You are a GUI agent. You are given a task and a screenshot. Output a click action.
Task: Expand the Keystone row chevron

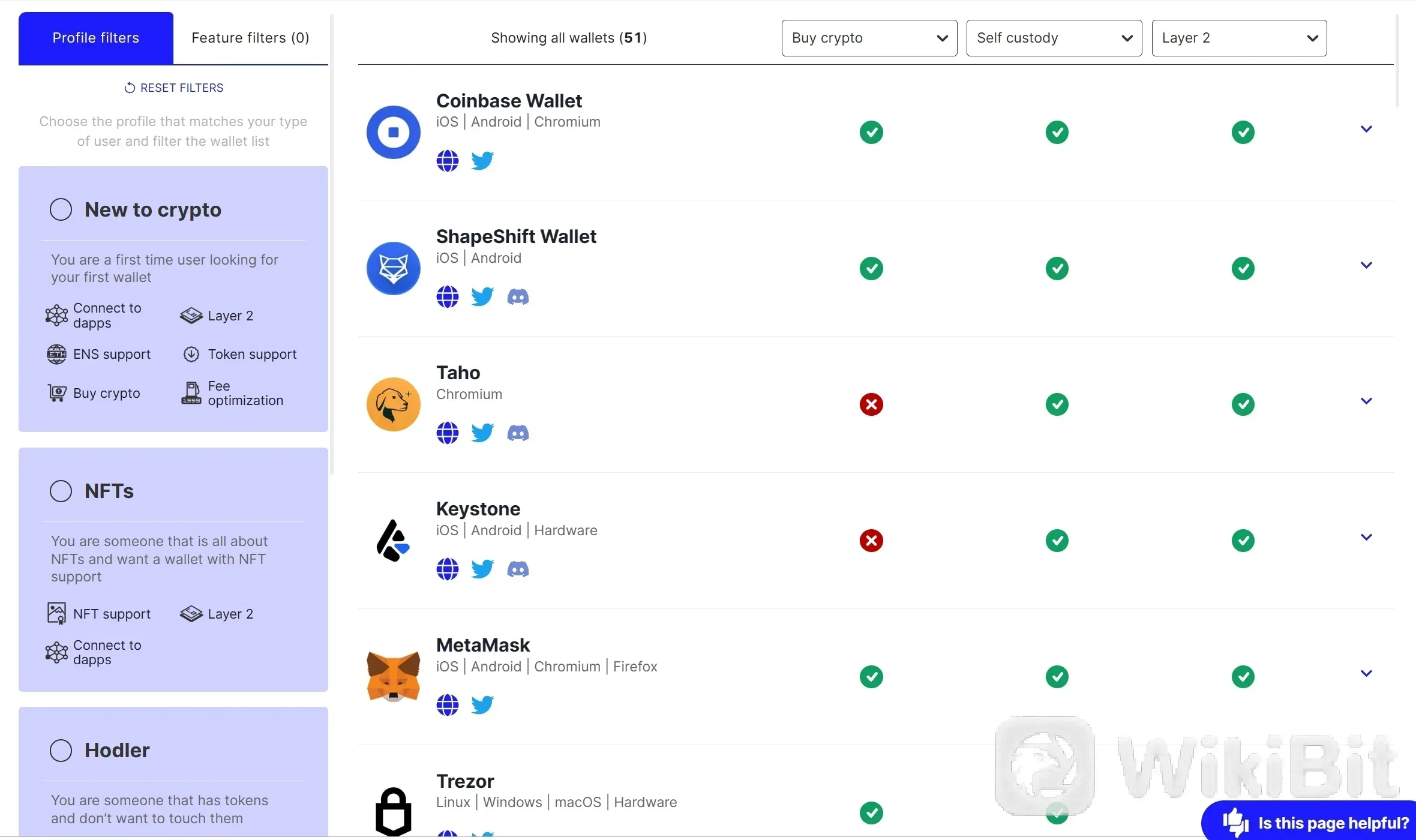click(x=1367, y=538)
